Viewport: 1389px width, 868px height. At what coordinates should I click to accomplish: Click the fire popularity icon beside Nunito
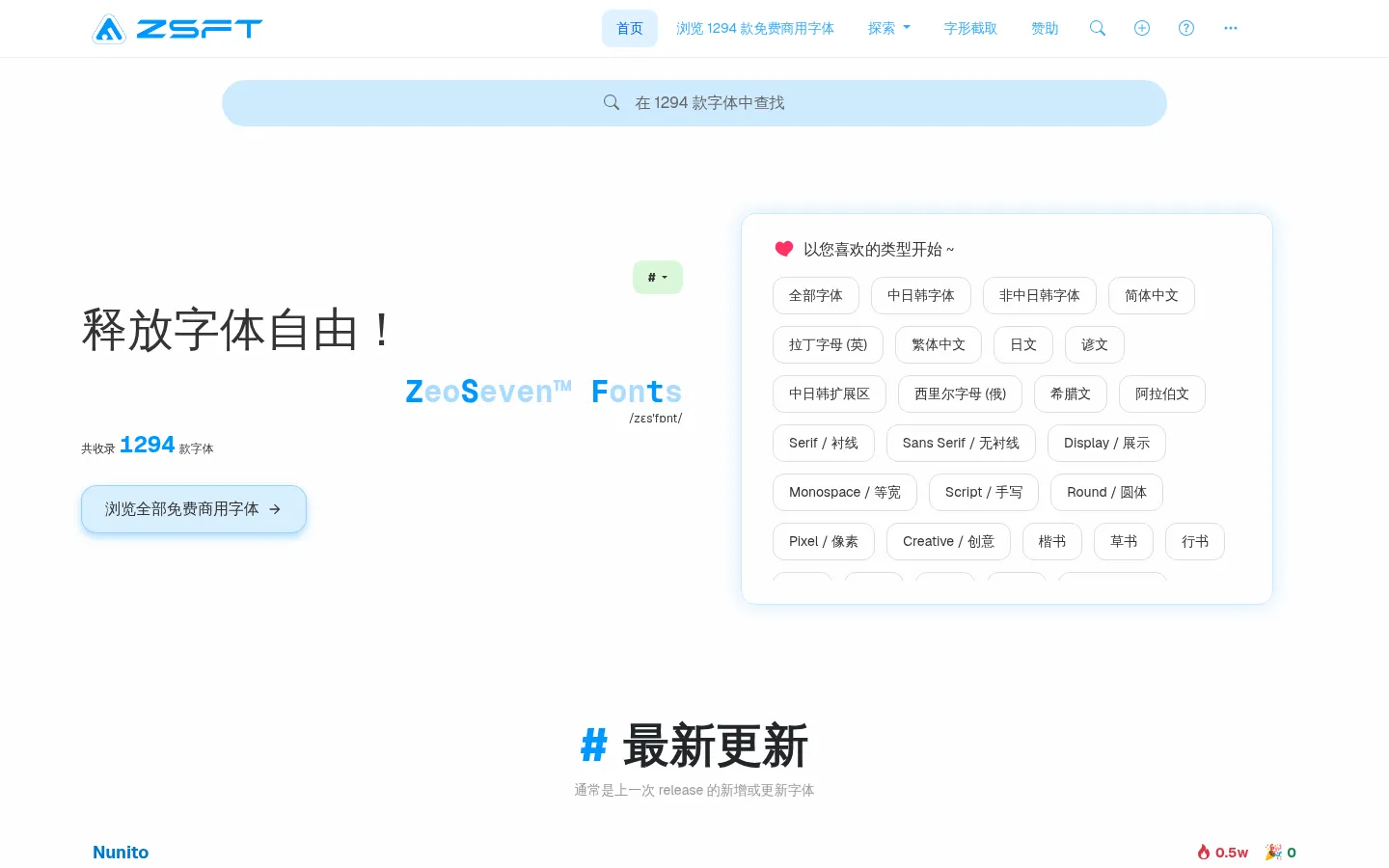coord(1204,852)
